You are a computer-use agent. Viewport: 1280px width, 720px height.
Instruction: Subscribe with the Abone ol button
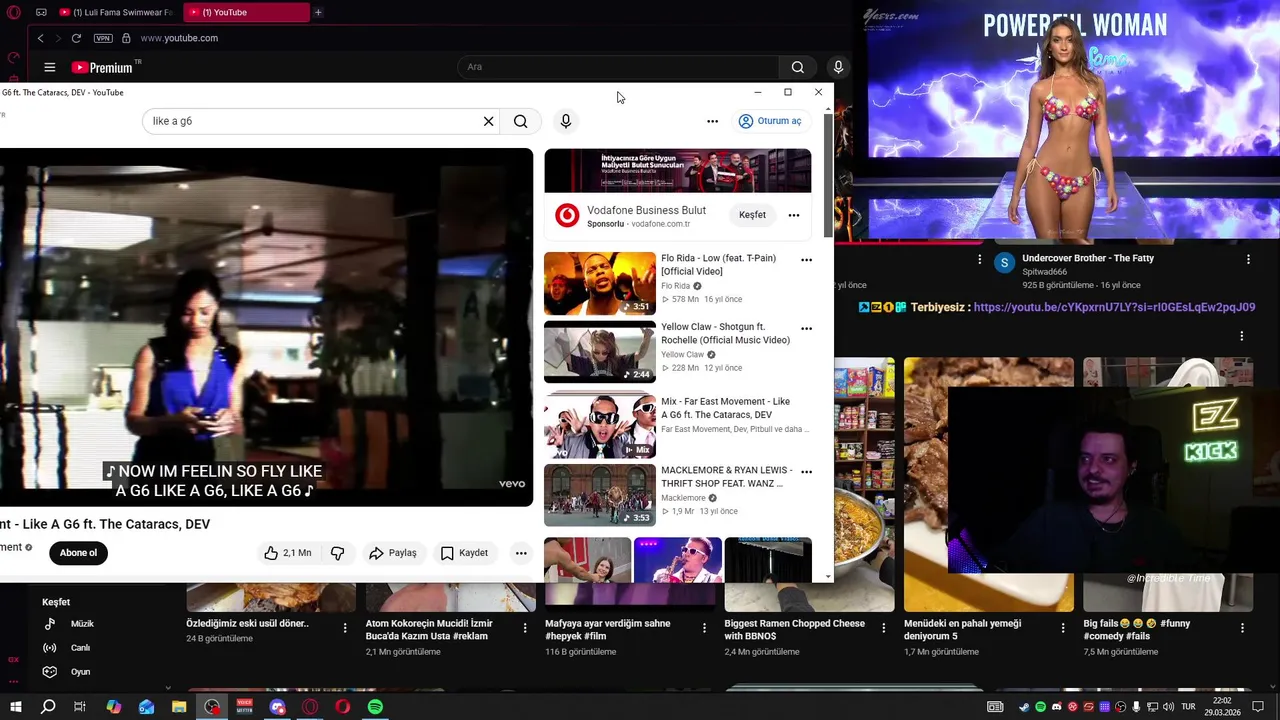(78, 553)
